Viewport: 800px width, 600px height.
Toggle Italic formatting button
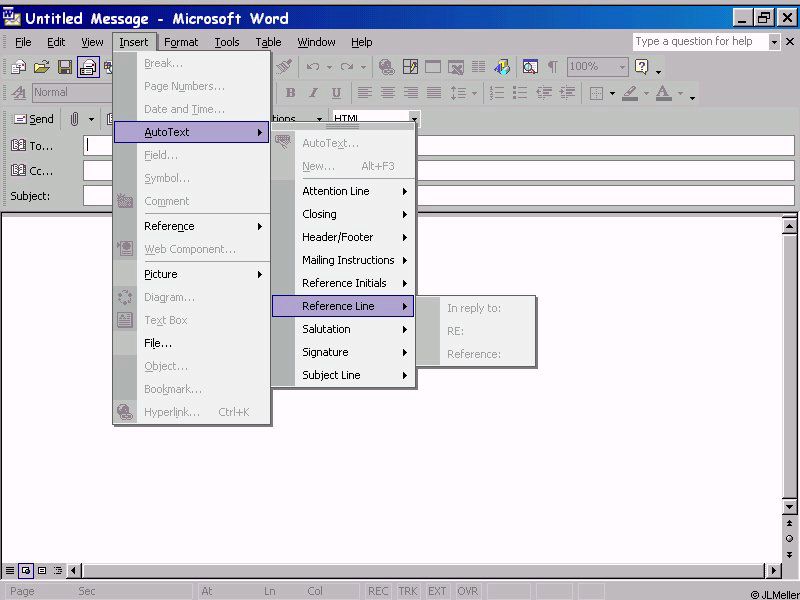pos(313,93)
